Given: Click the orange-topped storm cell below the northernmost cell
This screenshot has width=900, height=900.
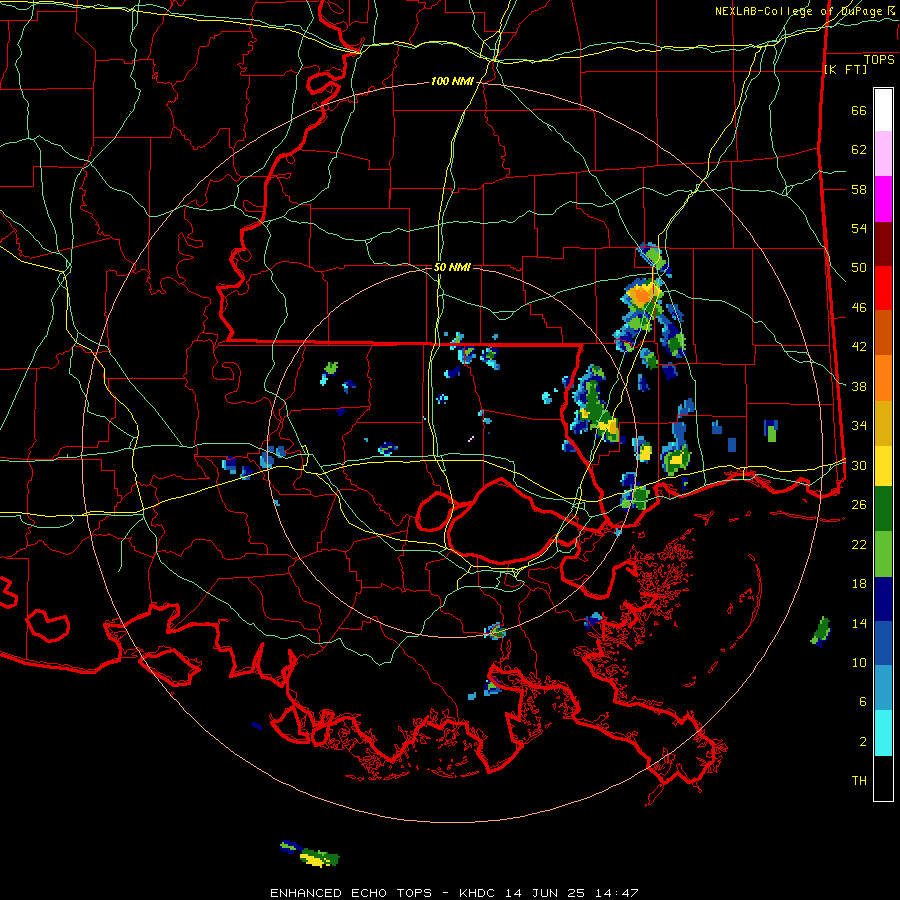Looking at the screenshot, I should click(x=643, y=294).
